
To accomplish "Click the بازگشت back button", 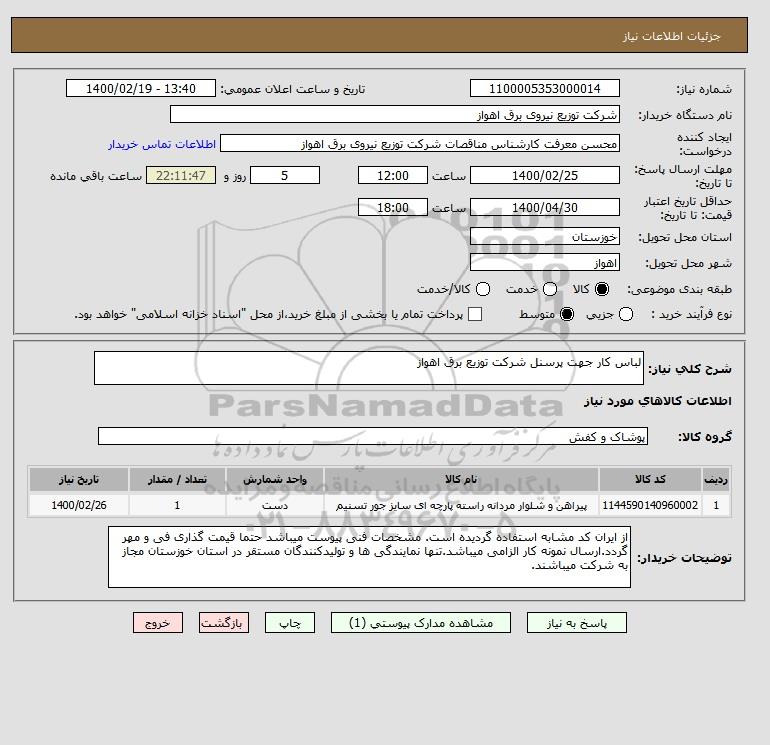I will coord(224,623).
